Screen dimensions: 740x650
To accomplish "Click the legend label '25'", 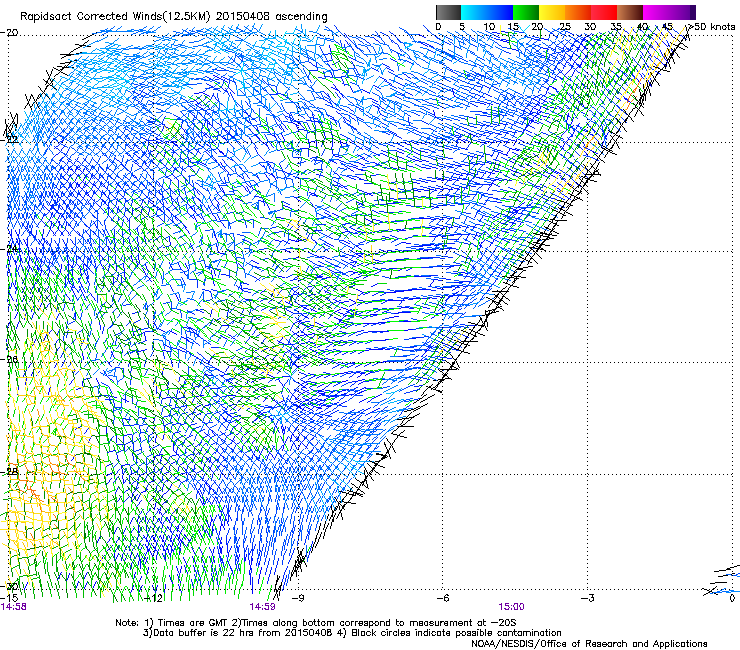I will click(x=564, y=26).
